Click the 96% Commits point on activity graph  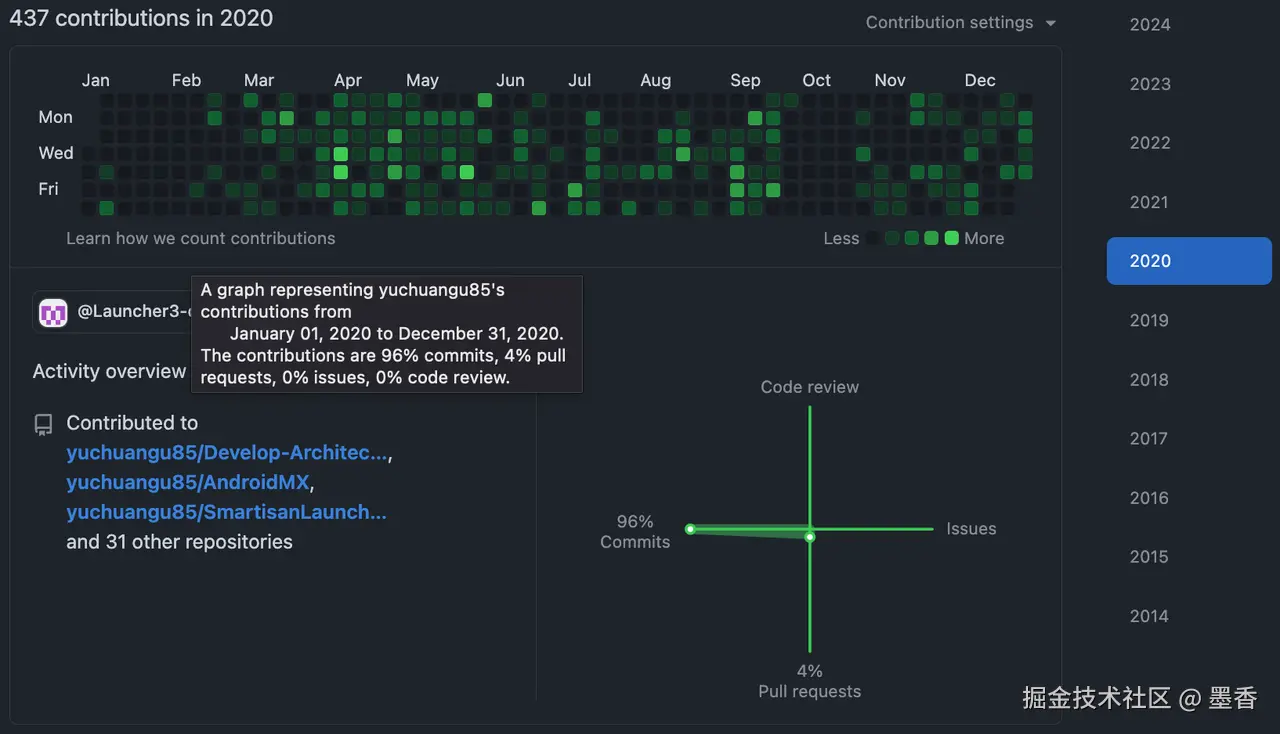click(x=690, y=529)
